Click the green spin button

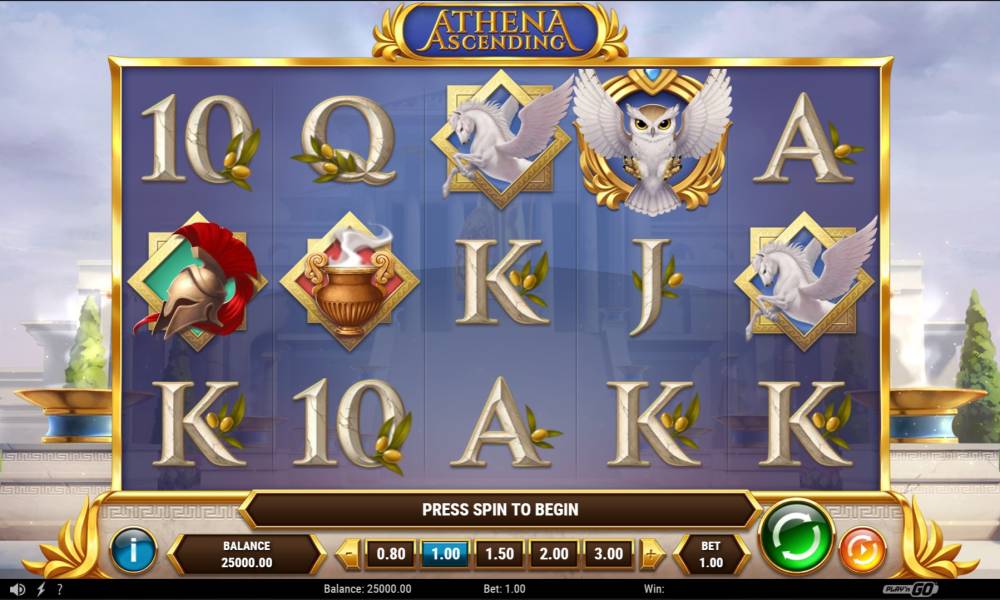tap(797, 537)
